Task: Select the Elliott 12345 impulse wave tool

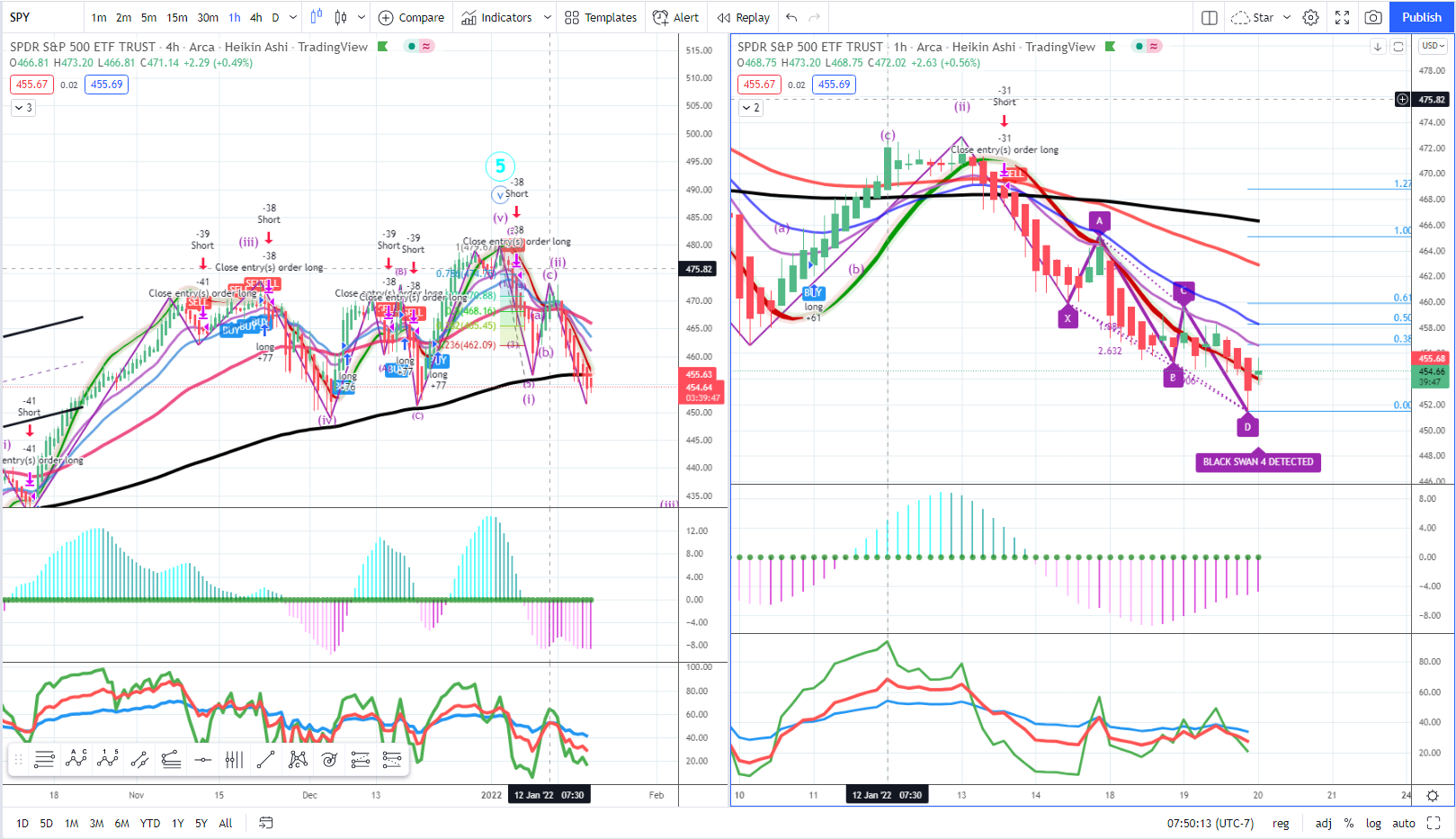Action: [x=108, y=760]
